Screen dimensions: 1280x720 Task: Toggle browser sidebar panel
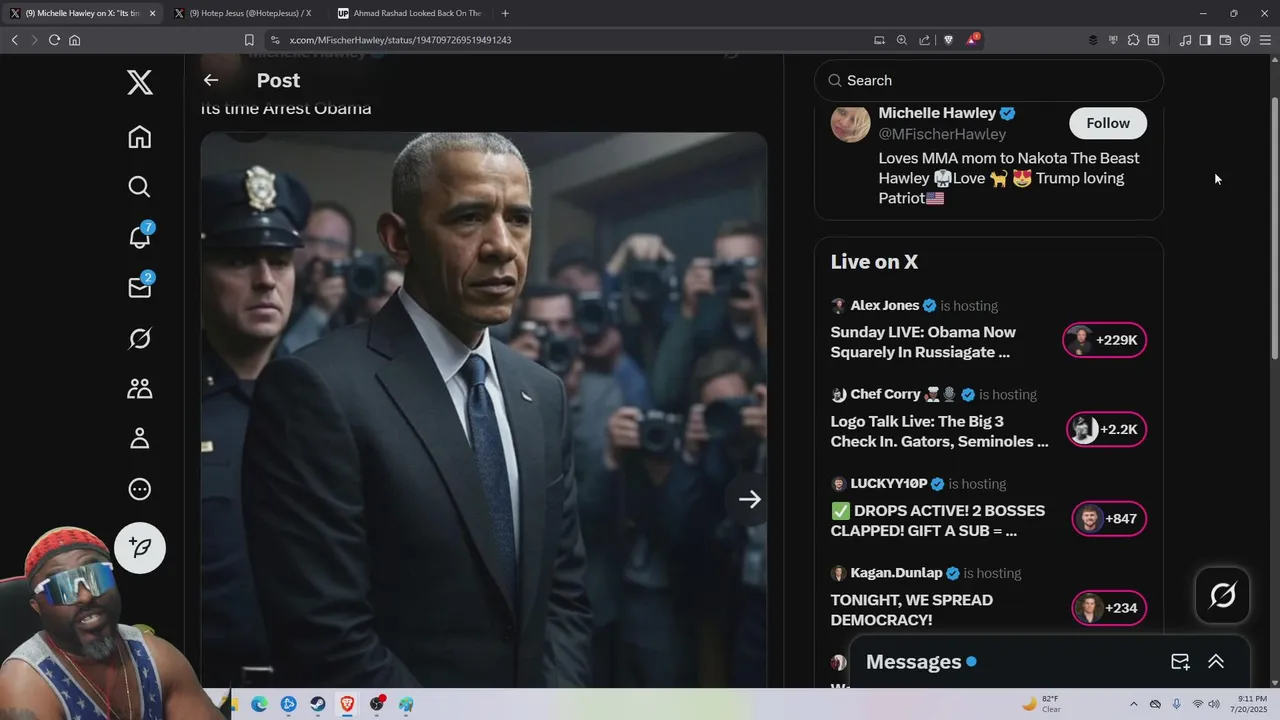pyautogui.click(x=1205, y=40)
